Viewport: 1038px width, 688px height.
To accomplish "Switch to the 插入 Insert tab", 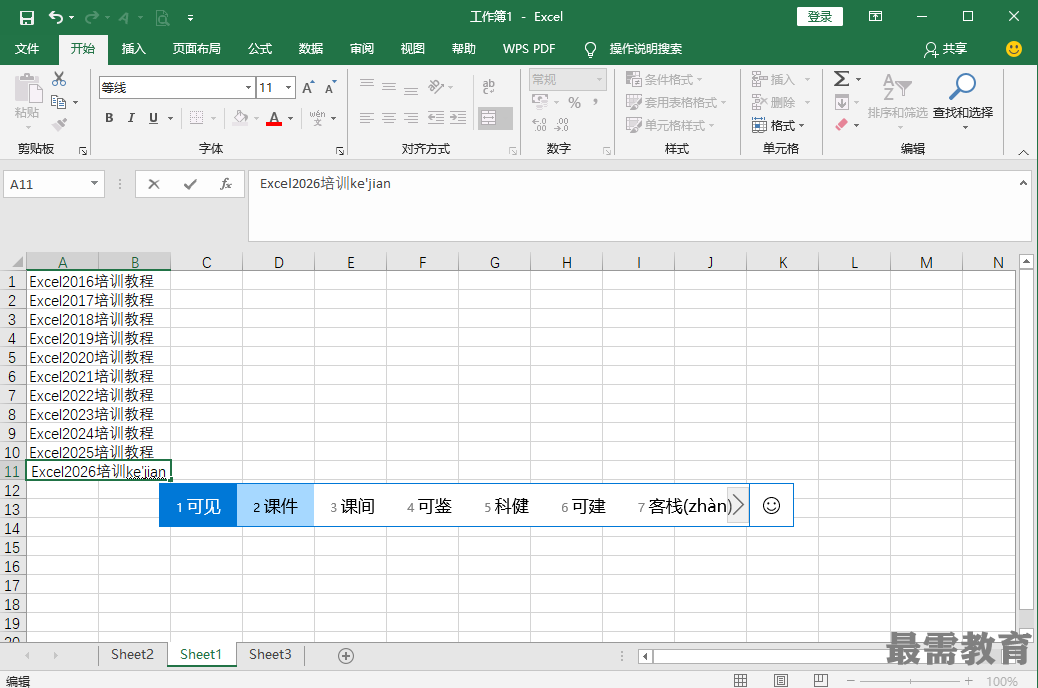I will click(133, 48).
